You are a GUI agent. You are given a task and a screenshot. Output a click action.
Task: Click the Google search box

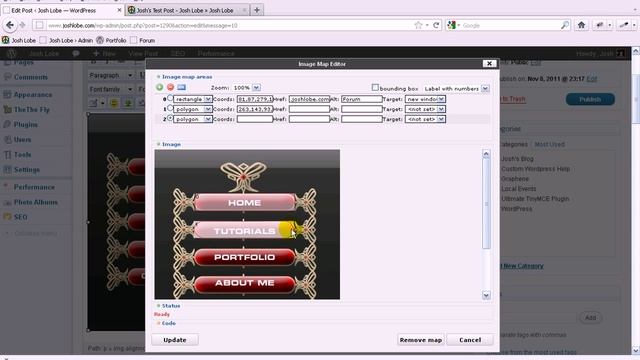point(510,25)
